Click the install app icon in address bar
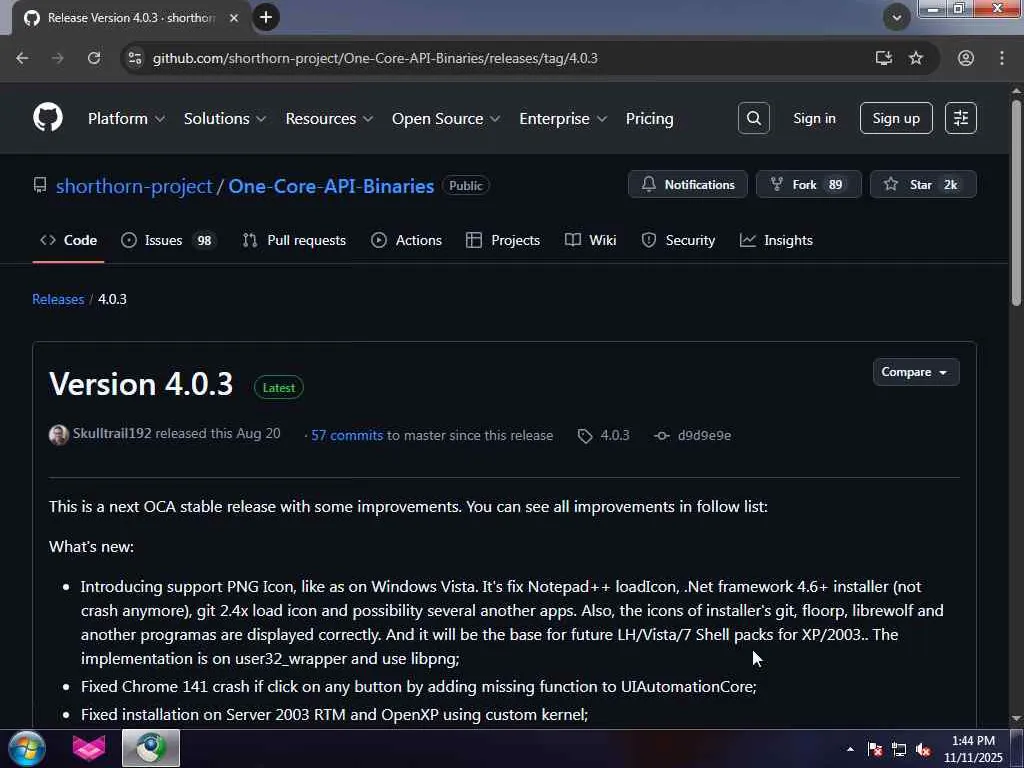Screen dimensions: 1024x768 click(884, 58)
